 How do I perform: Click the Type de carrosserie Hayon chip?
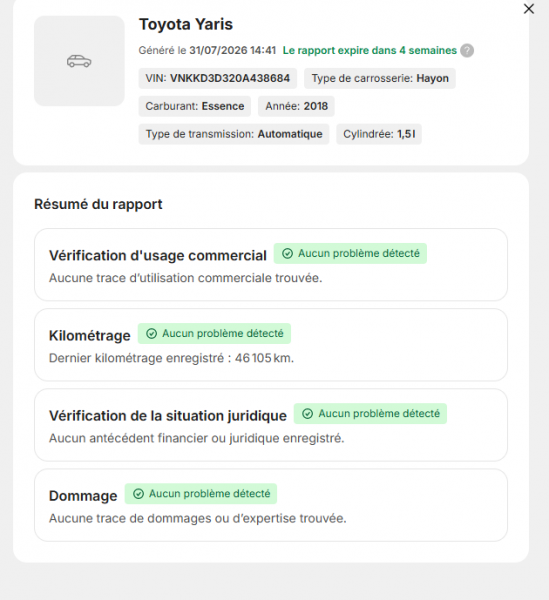(380, 78)
